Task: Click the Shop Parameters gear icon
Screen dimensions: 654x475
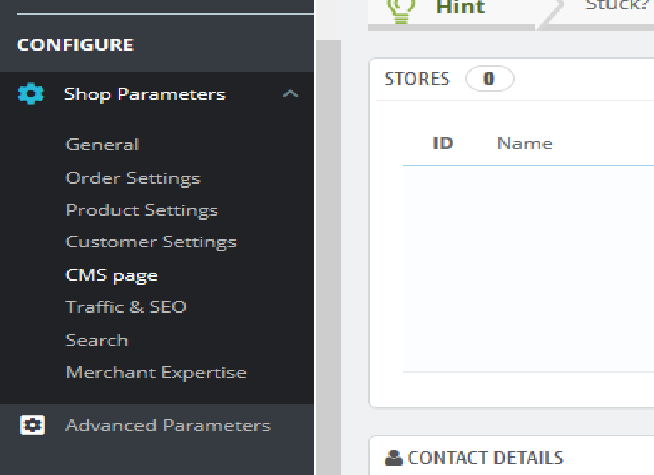Action: (x=31, y=95)
